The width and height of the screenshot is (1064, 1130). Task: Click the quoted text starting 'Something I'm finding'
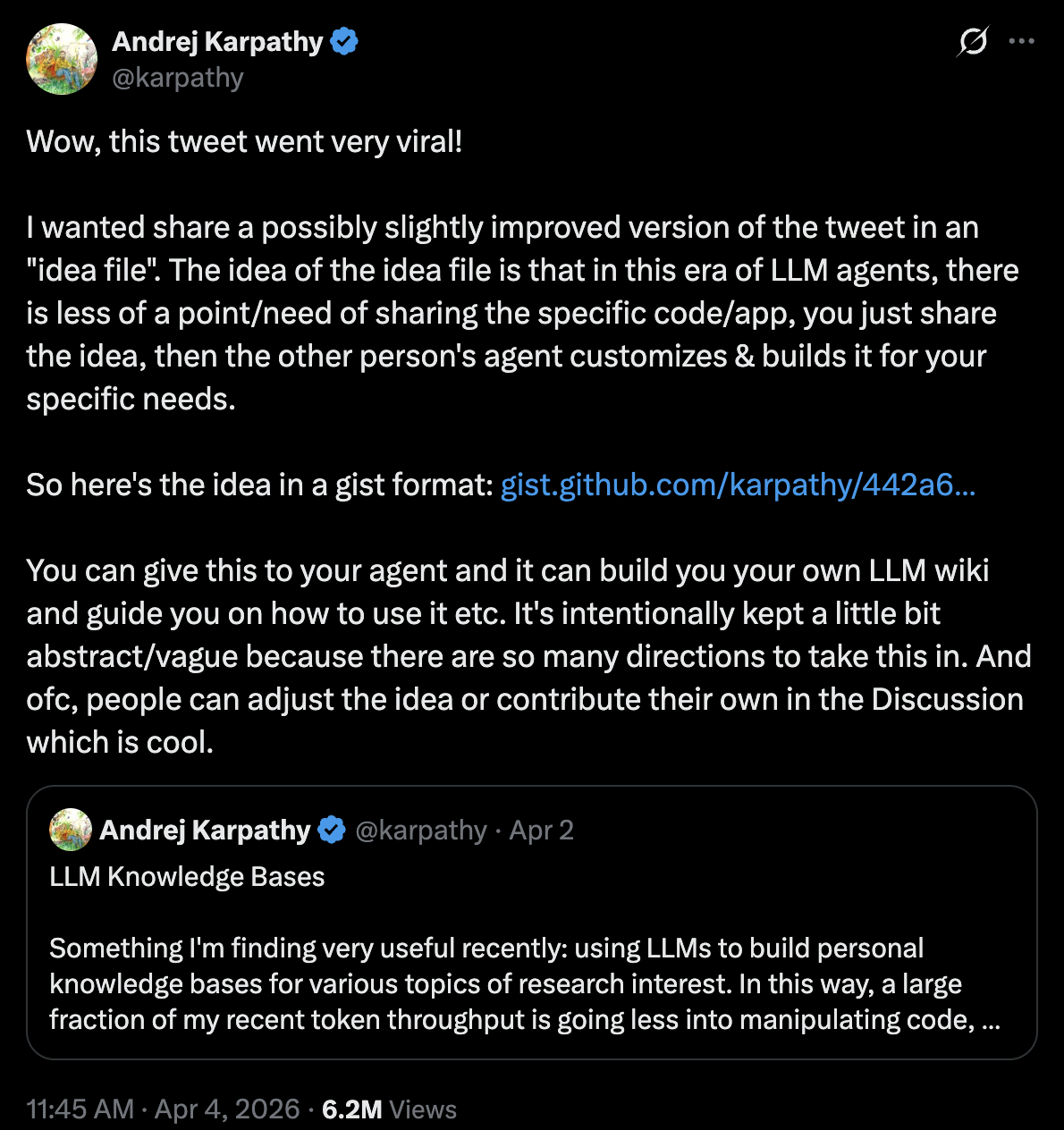[524, 983]
